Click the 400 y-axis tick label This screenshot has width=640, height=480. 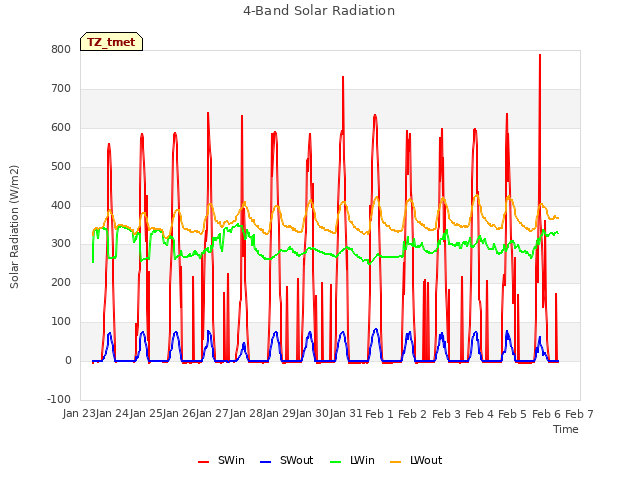61,206
